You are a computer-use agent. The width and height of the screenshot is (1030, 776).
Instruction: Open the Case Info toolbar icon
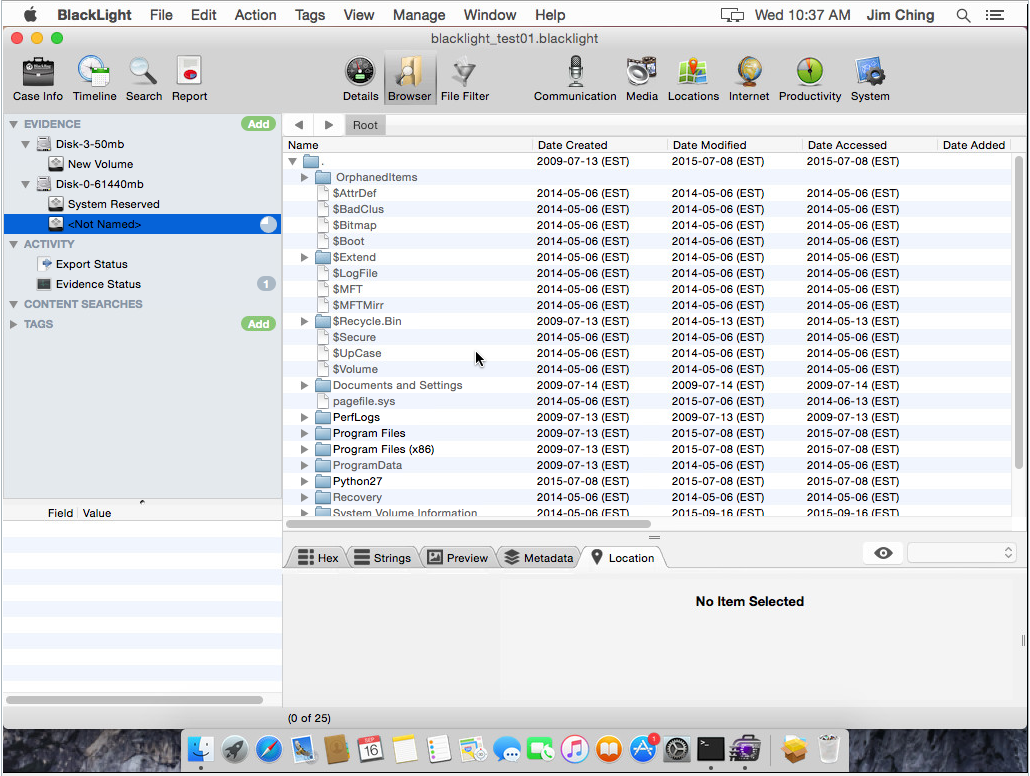(37, 79)
